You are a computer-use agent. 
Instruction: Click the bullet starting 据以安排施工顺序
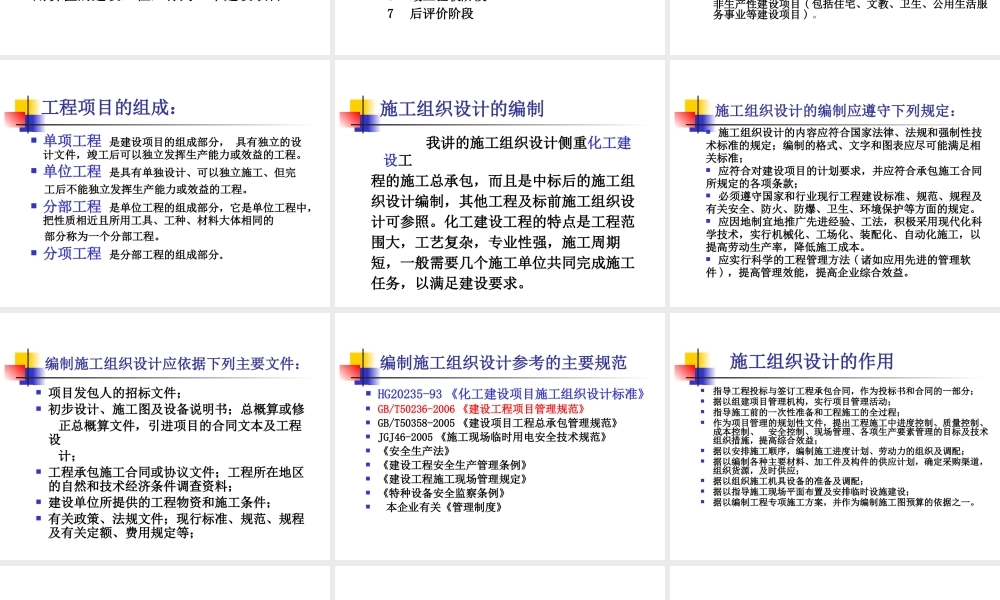(839, 451)
